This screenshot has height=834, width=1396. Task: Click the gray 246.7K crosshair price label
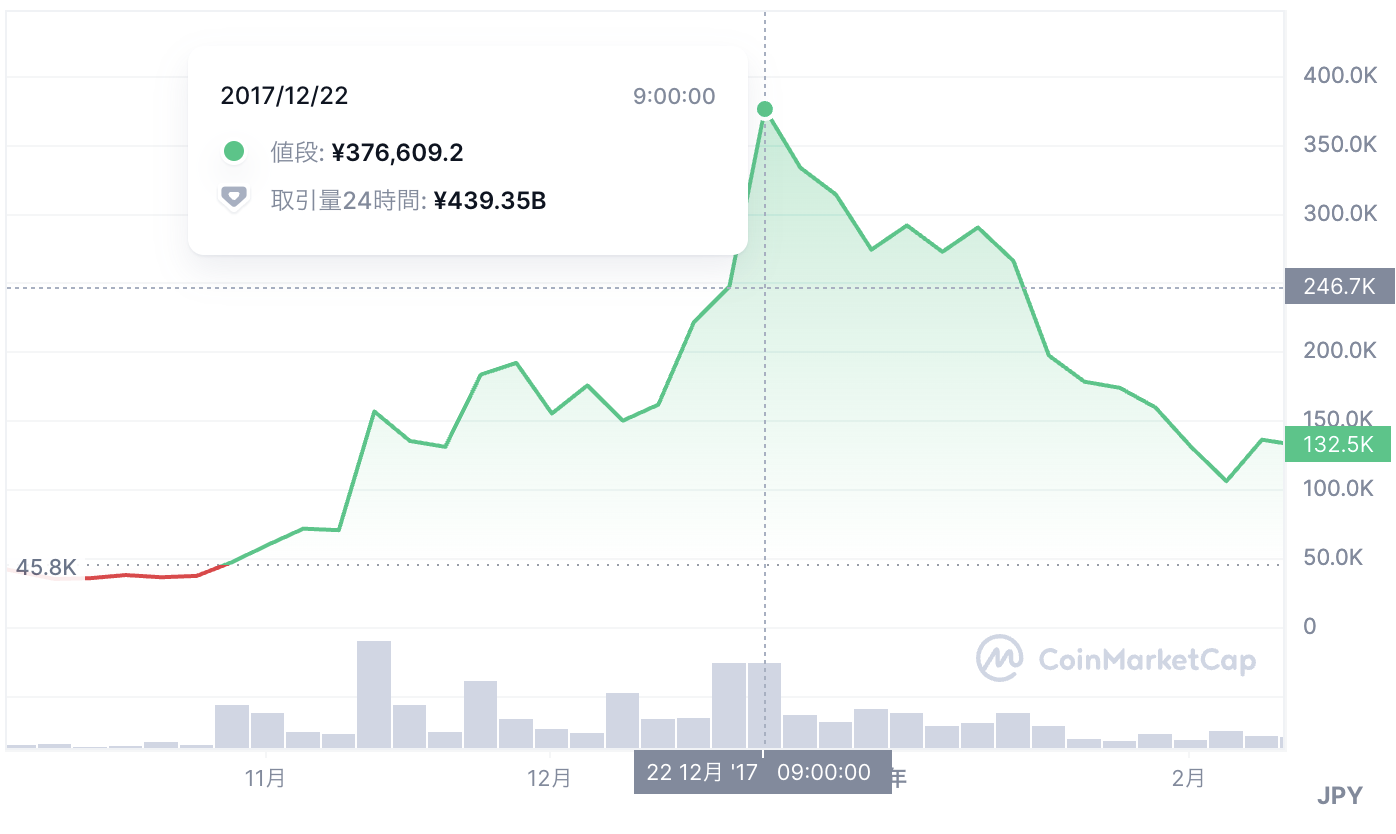coord(1338,288)
